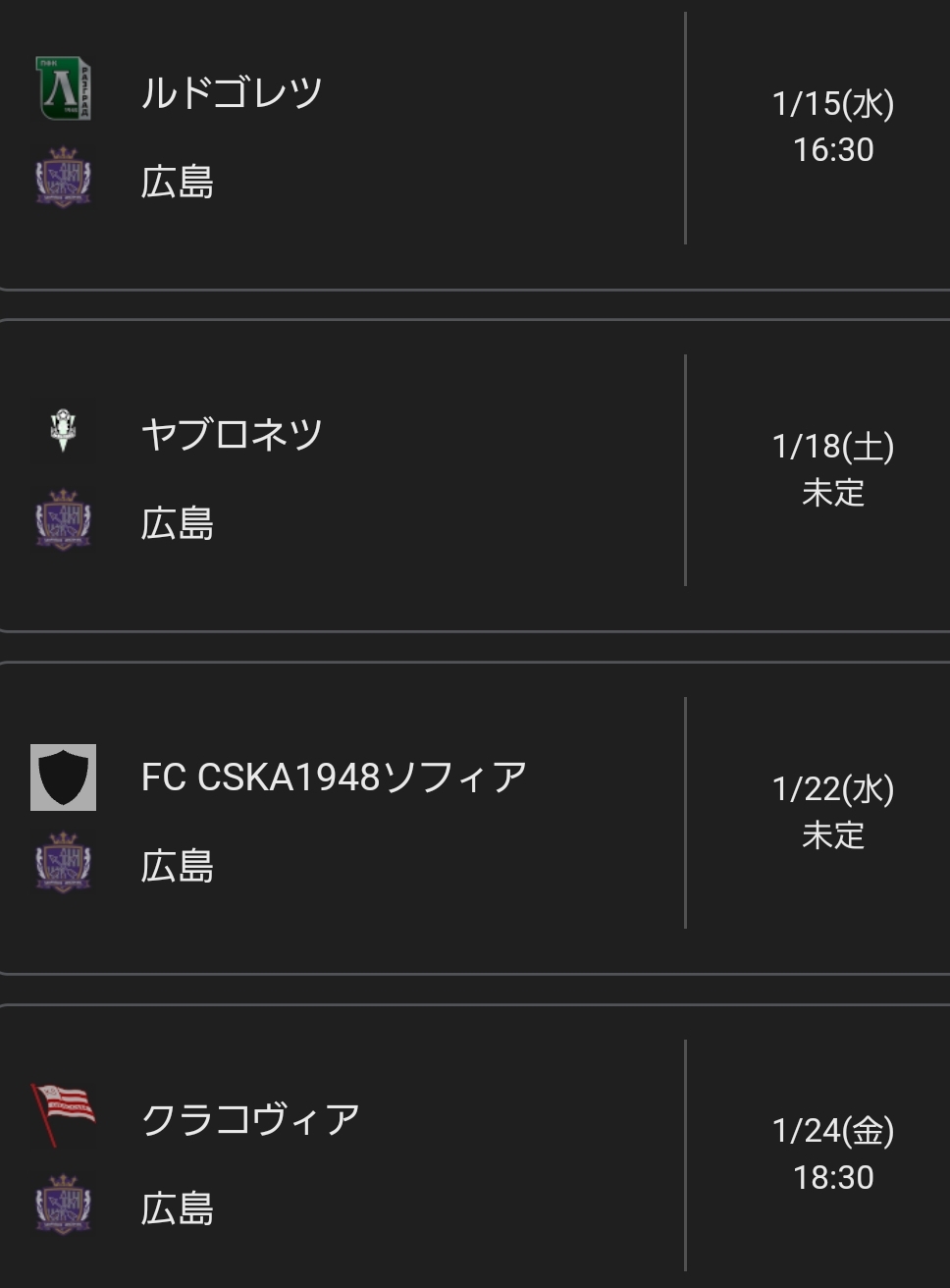Click the 1/18(土) 未定 match date
The width and height of the screenshot is (950, 1288).
(832, 469)
